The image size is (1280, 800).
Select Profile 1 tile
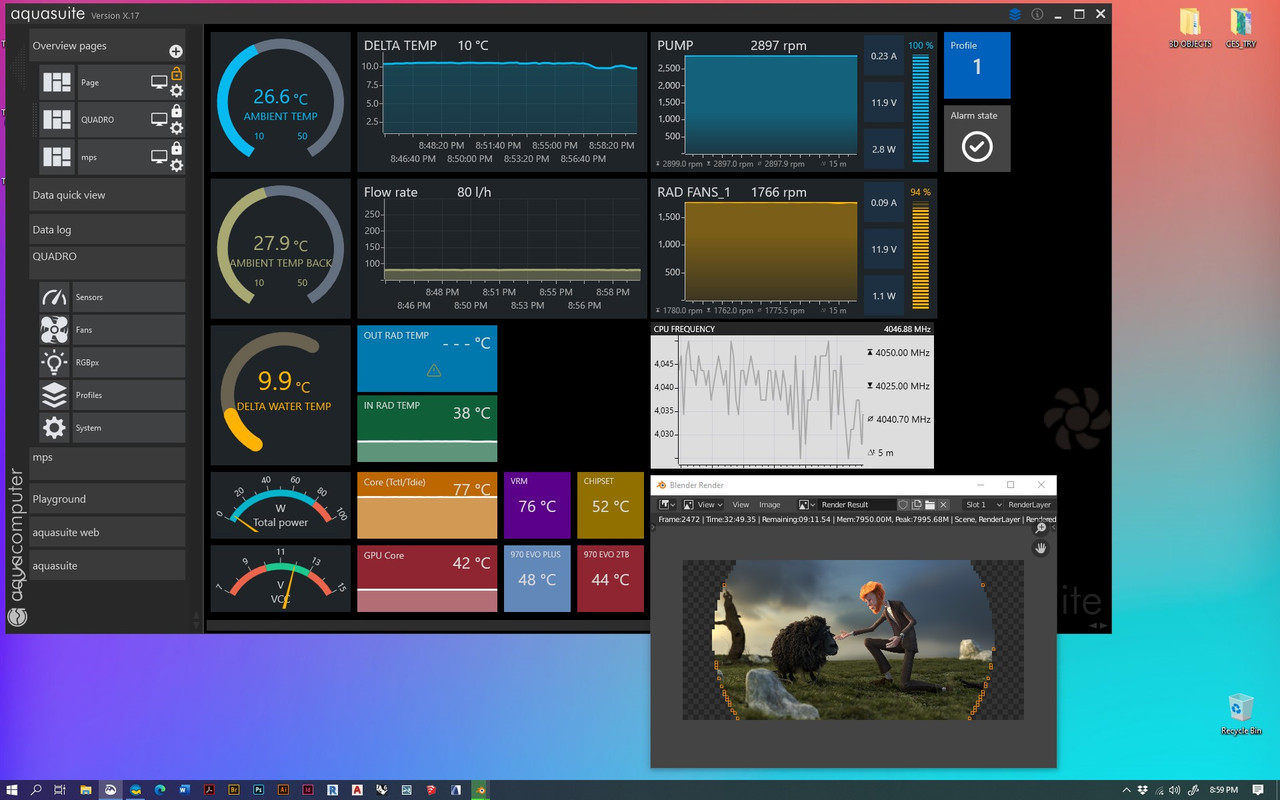[x=977, y=65]
